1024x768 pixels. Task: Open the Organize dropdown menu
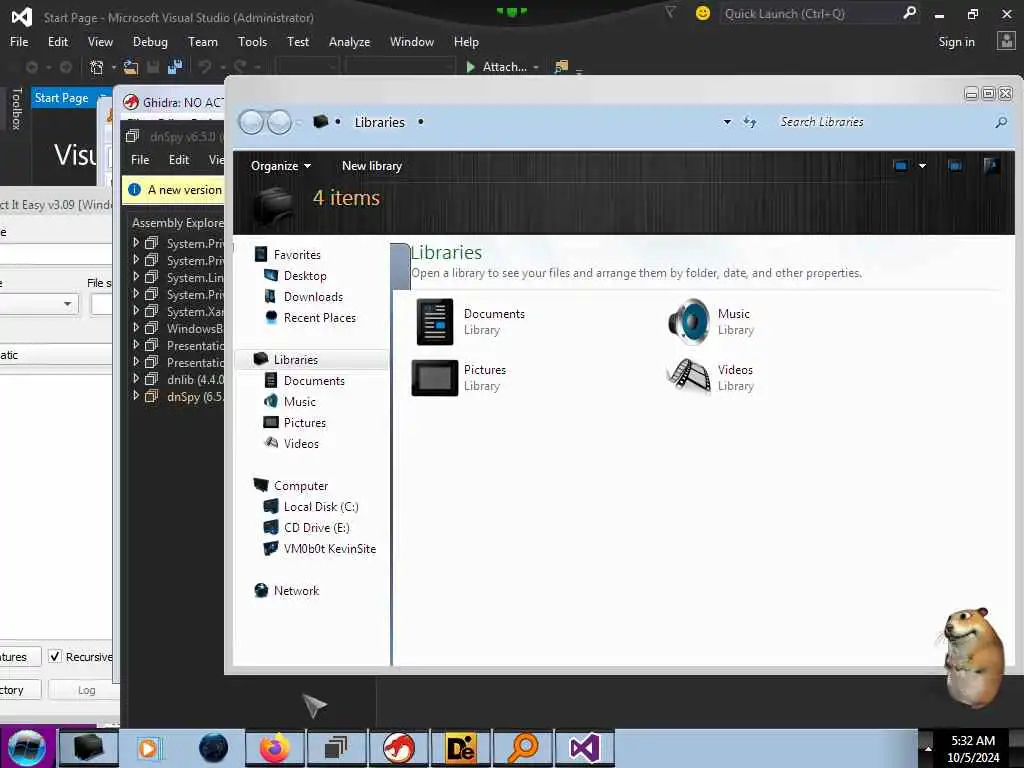(281, 166)
